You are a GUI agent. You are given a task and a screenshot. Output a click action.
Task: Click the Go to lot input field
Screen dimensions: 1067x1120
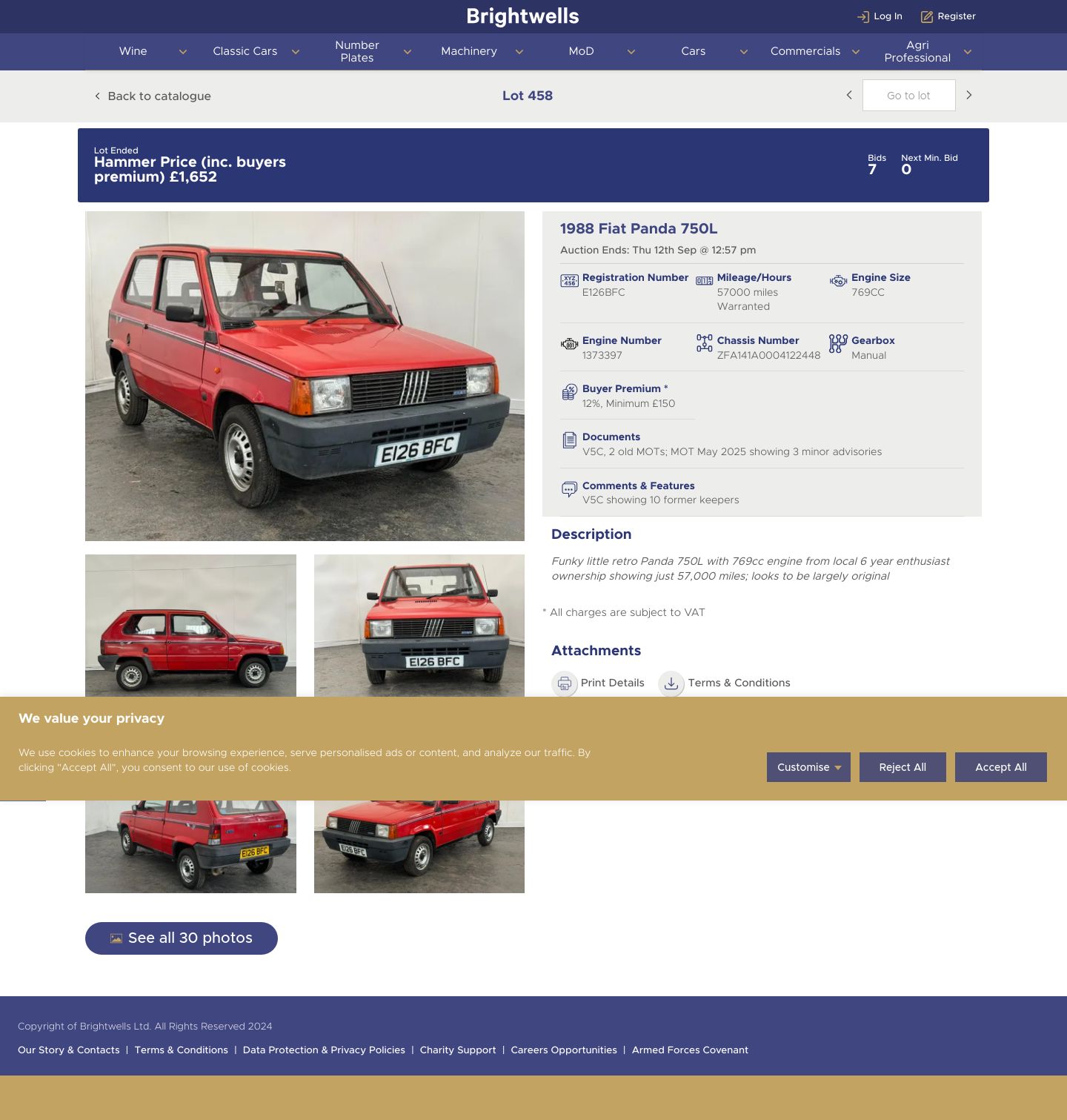[x=908, y=96]
